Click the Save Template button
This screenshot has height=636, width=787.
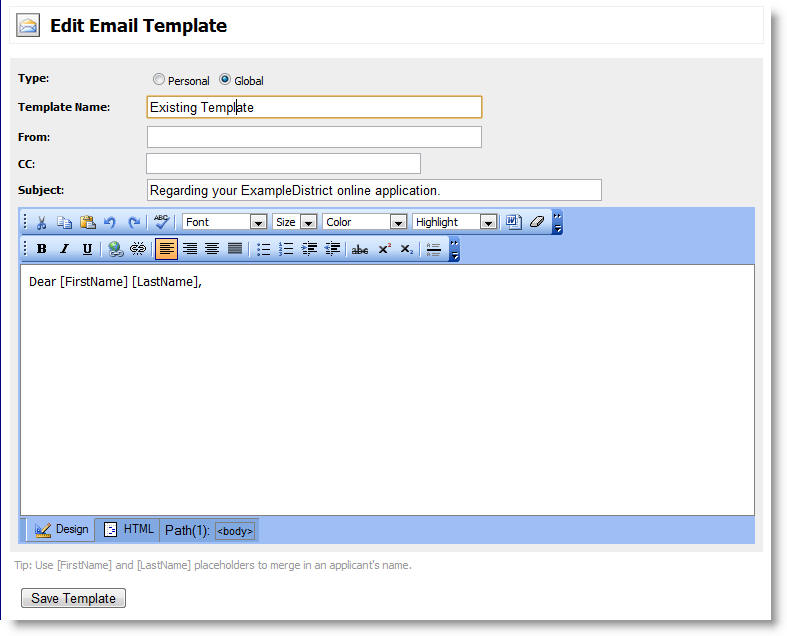click(73, 598)
